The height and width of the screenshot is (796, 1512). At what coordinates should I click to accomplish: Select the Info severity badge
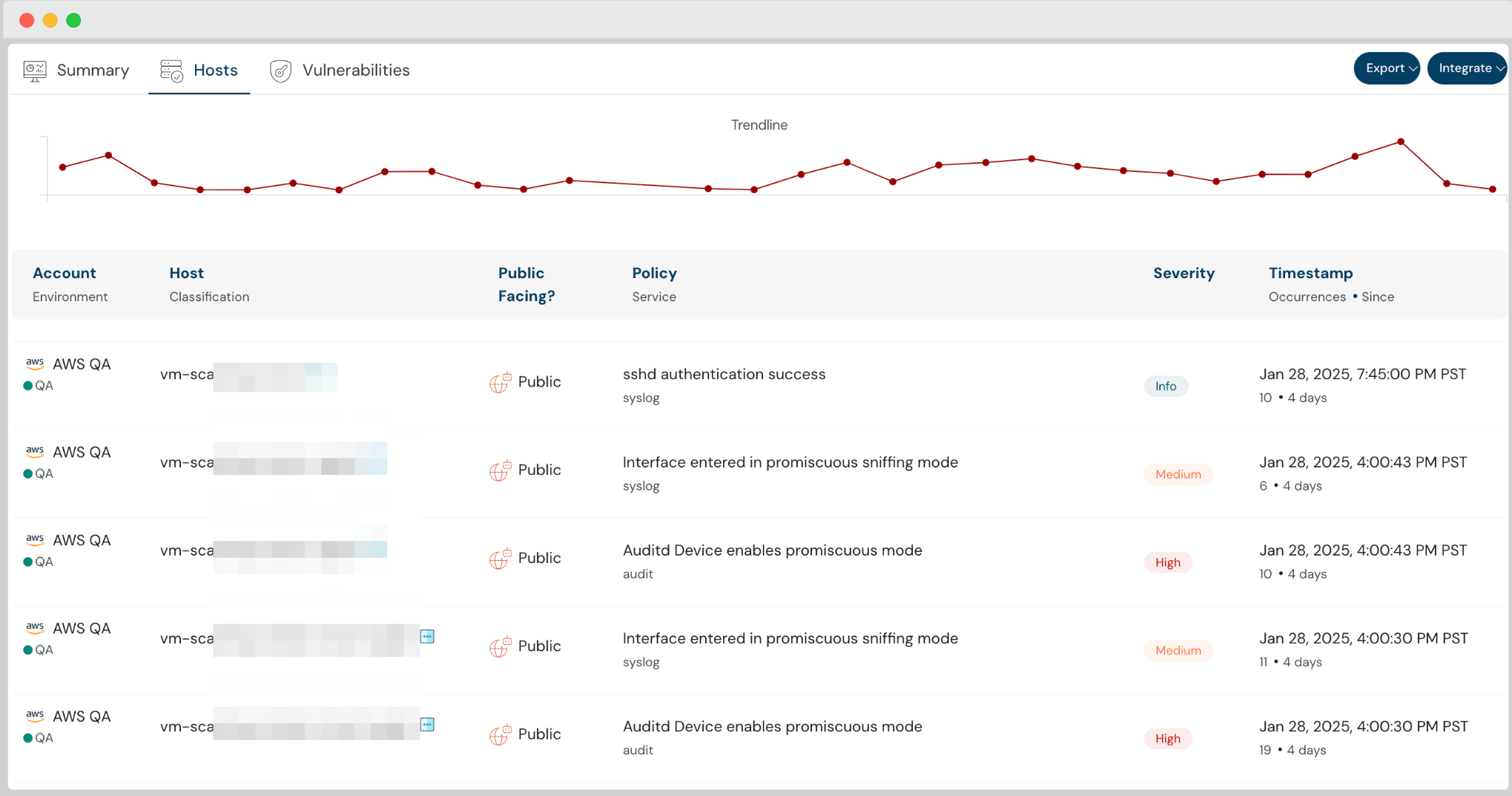(1166, 386)
